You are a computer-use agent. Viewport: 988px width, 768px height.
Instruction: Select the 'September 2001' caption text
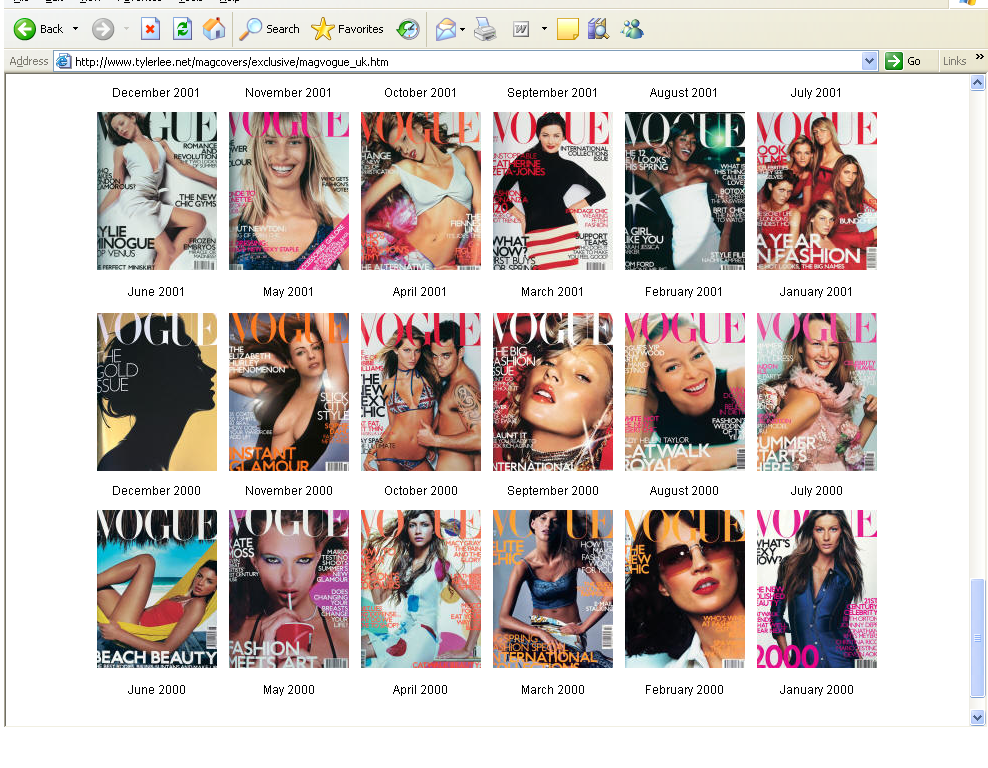coord(552,93)
